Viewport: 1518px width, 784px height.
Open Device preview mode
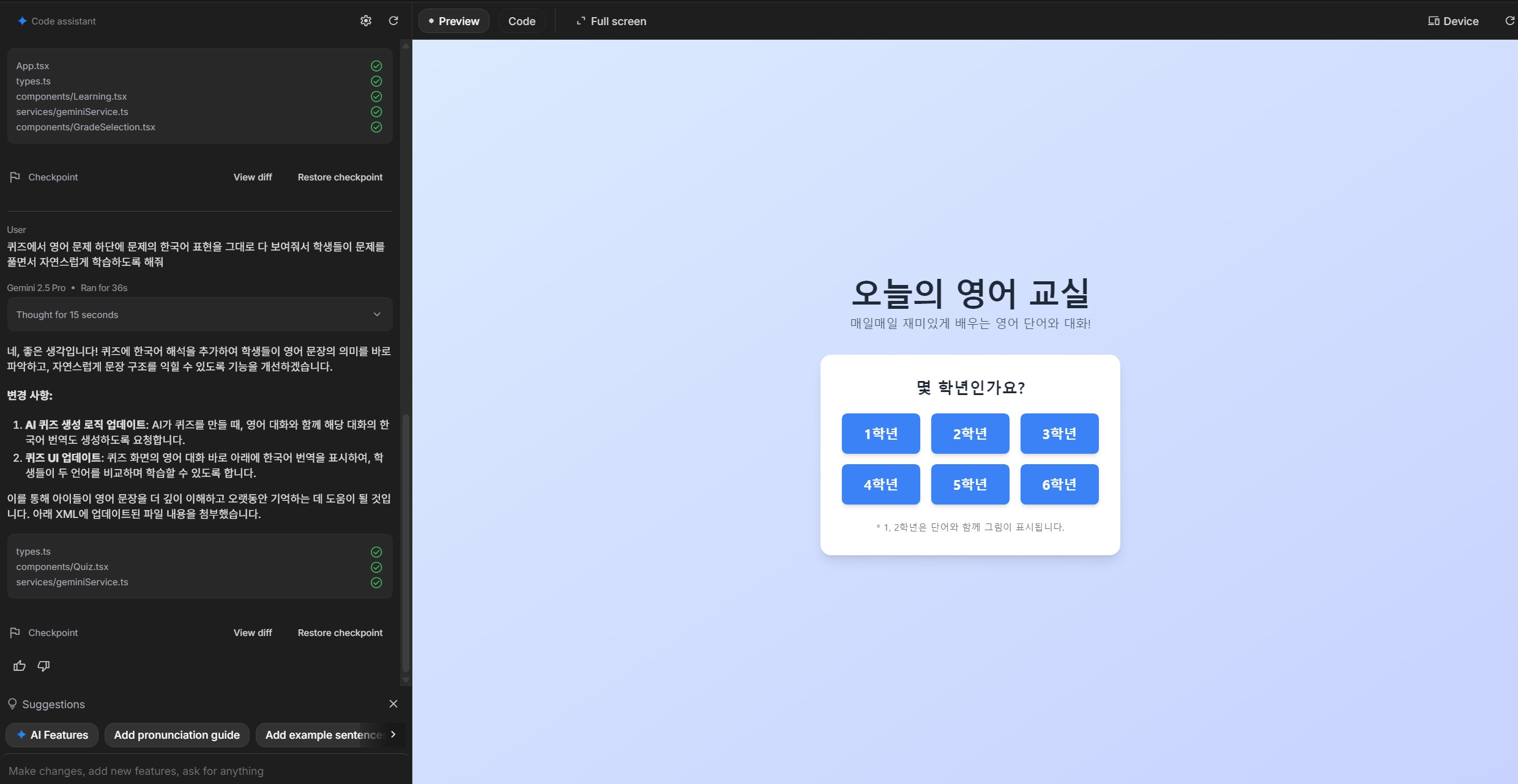click(1453, 21)
